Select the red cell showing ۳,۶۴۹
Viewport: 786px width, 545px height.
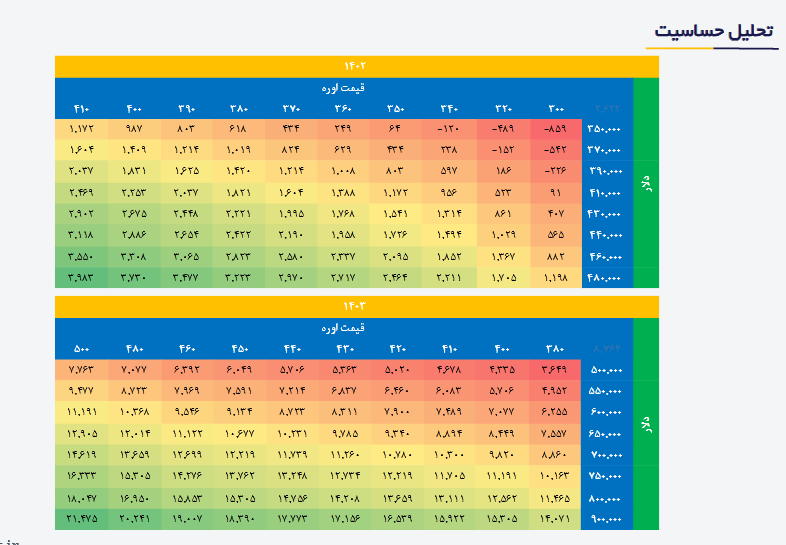555,369
